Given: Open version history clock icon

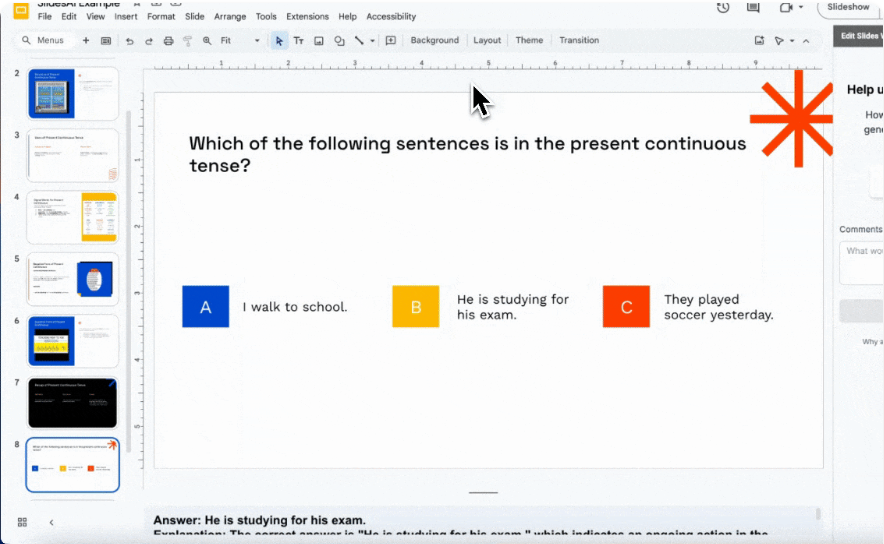Looking at the screenshot, I should 723,8.
